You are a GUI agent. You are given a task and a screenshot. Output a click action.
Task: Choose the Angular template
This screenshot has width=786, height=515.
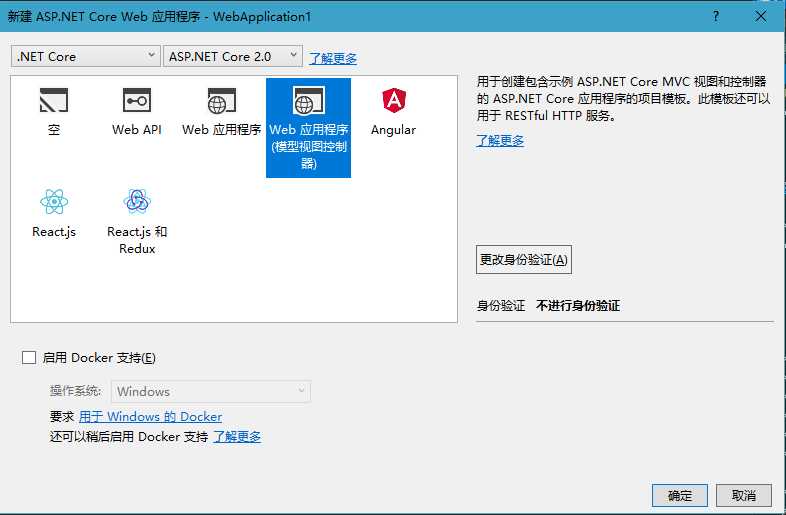(394, 112)
